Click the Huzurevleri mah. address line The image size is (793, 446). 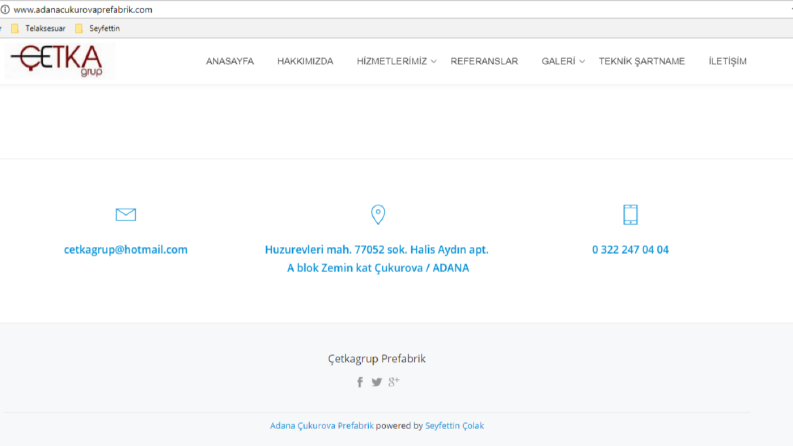(377, 249)
